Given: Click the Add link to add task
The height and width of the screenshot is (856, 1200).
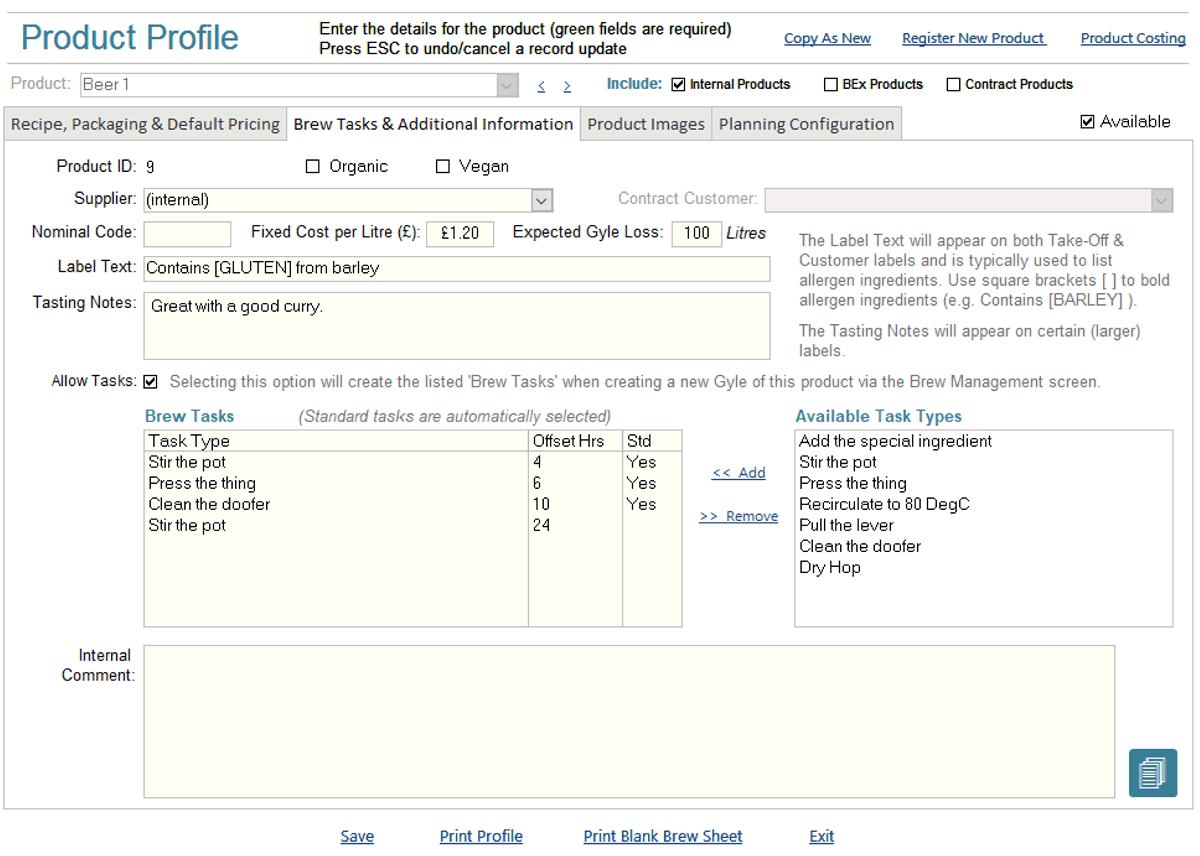Looking at the screenshot, I should [x=739, y=473].
